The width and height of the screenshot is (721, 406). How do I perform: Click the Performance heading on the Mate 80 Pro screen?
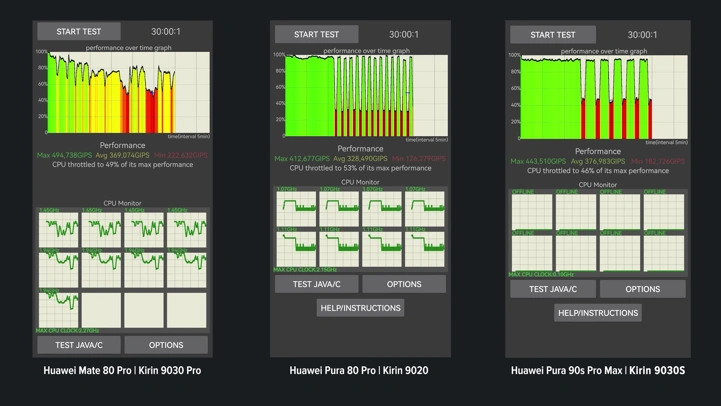[122, 145]
